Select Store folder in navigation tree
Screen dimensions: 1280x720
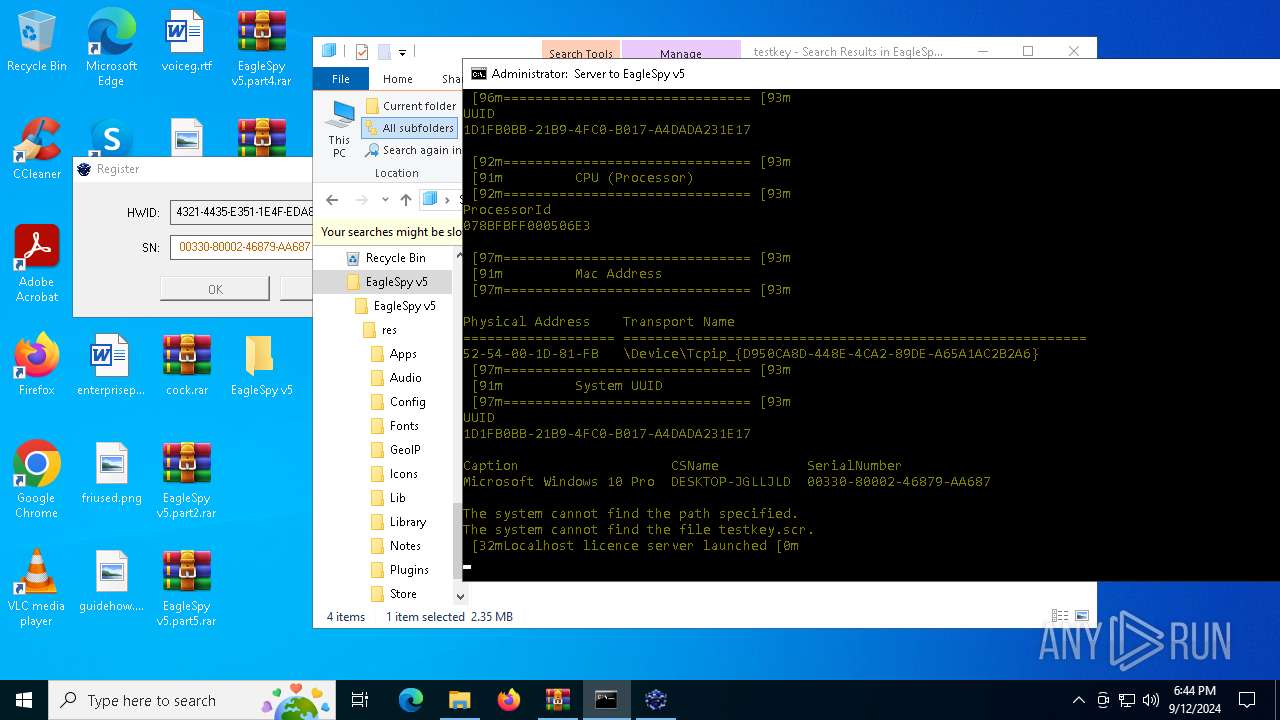pos(403,594)
